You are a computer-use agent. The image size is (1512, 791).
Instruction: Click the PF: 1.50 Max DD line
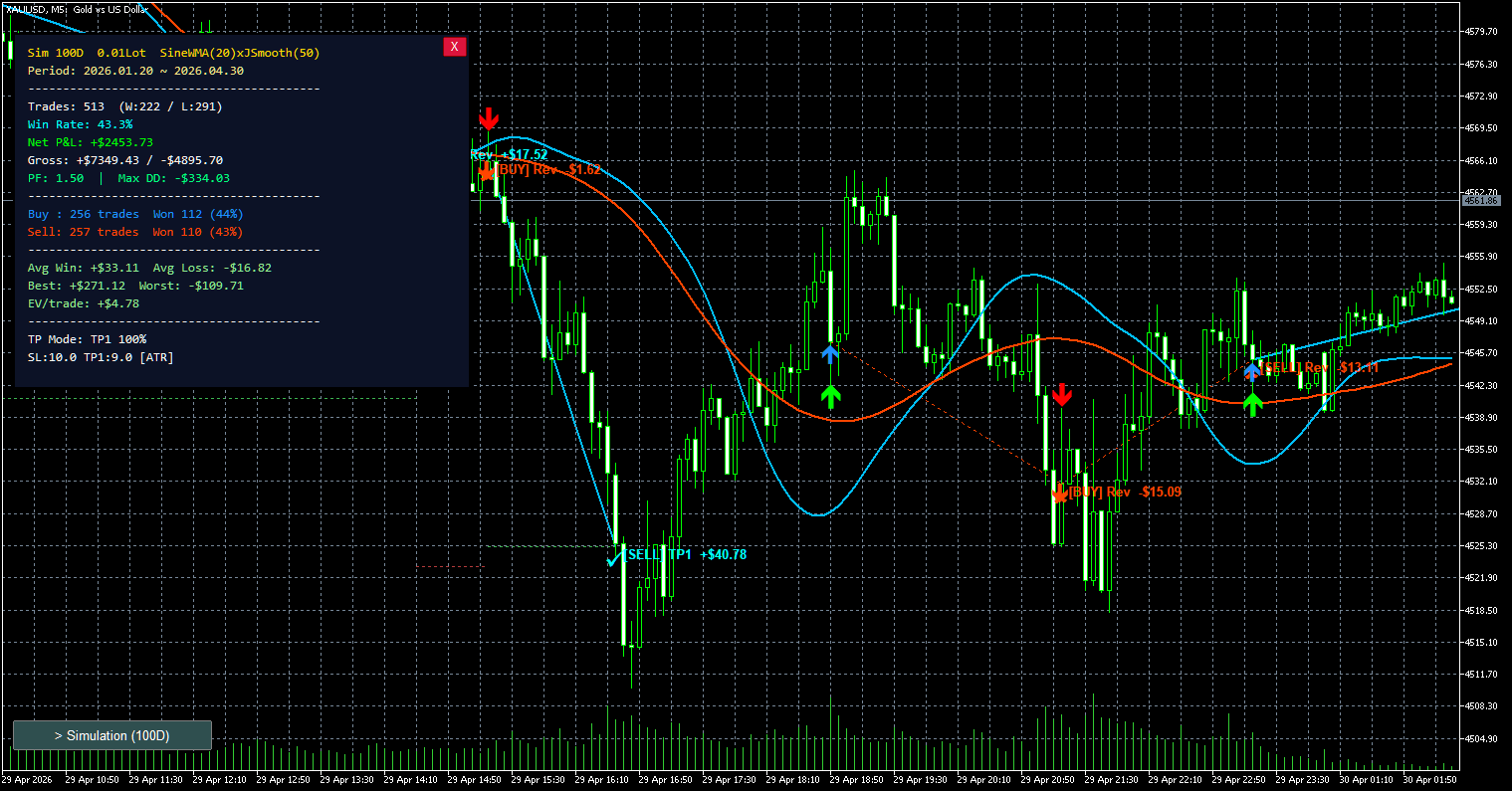click(128, 178)
